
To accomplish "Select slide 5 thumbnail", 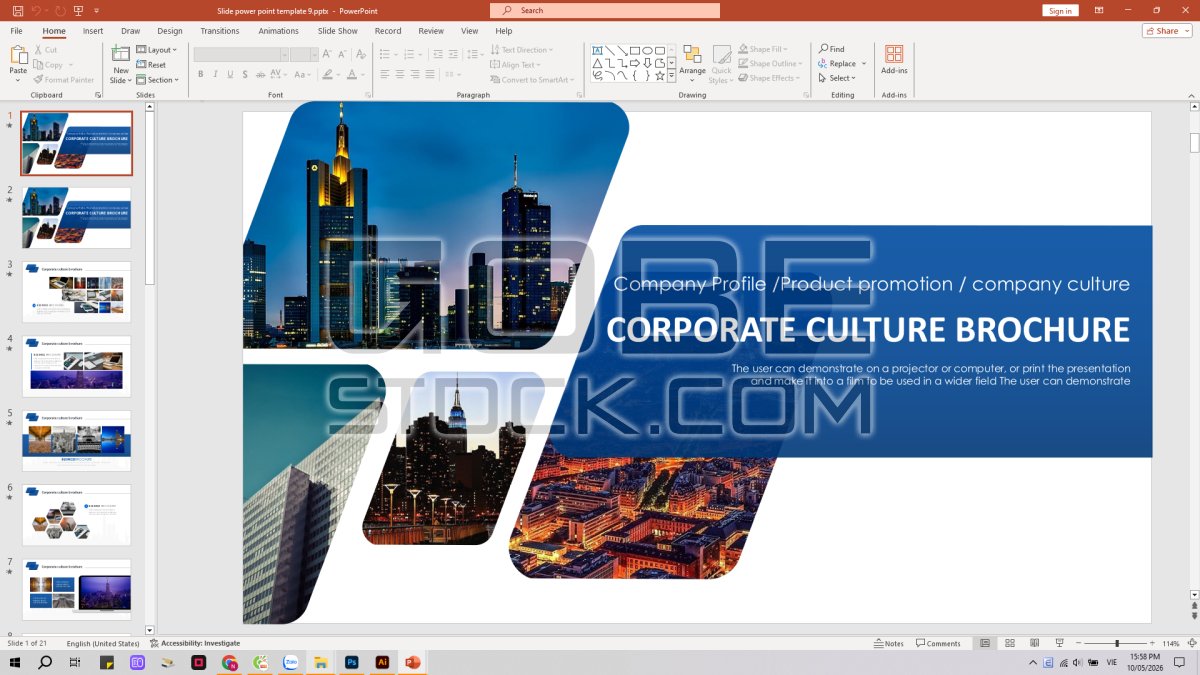I will coord(76,440).
